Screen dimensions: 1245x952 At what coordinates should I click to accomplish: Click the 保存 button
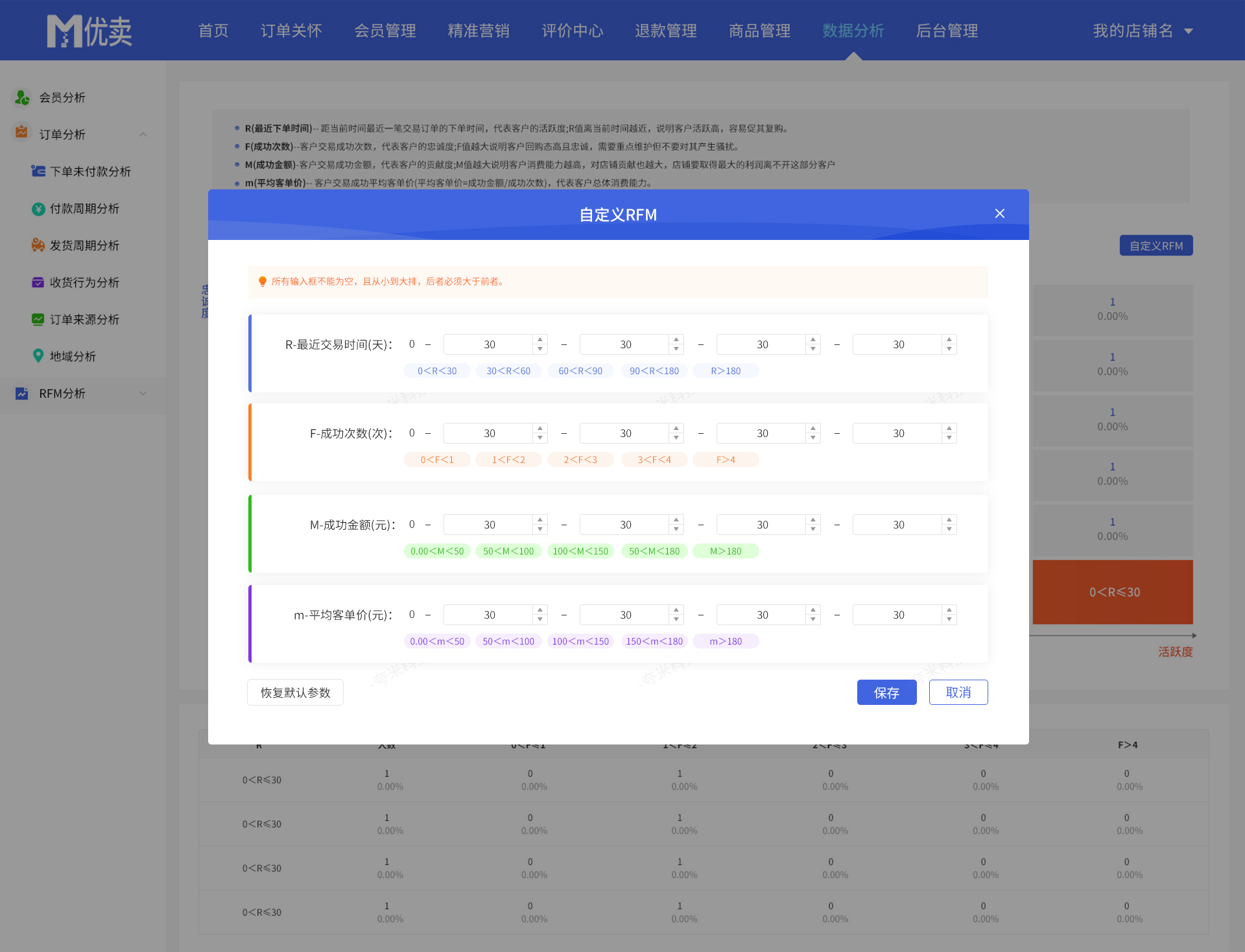(x=886, y=693)
